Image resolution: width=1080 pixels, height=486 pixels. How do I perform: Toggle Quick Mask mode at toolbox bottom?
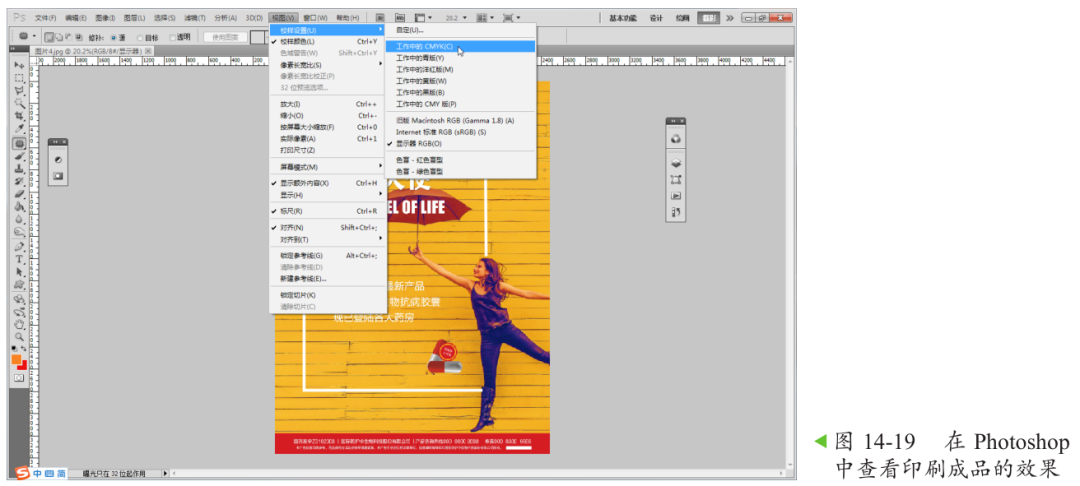coord(19,378)
